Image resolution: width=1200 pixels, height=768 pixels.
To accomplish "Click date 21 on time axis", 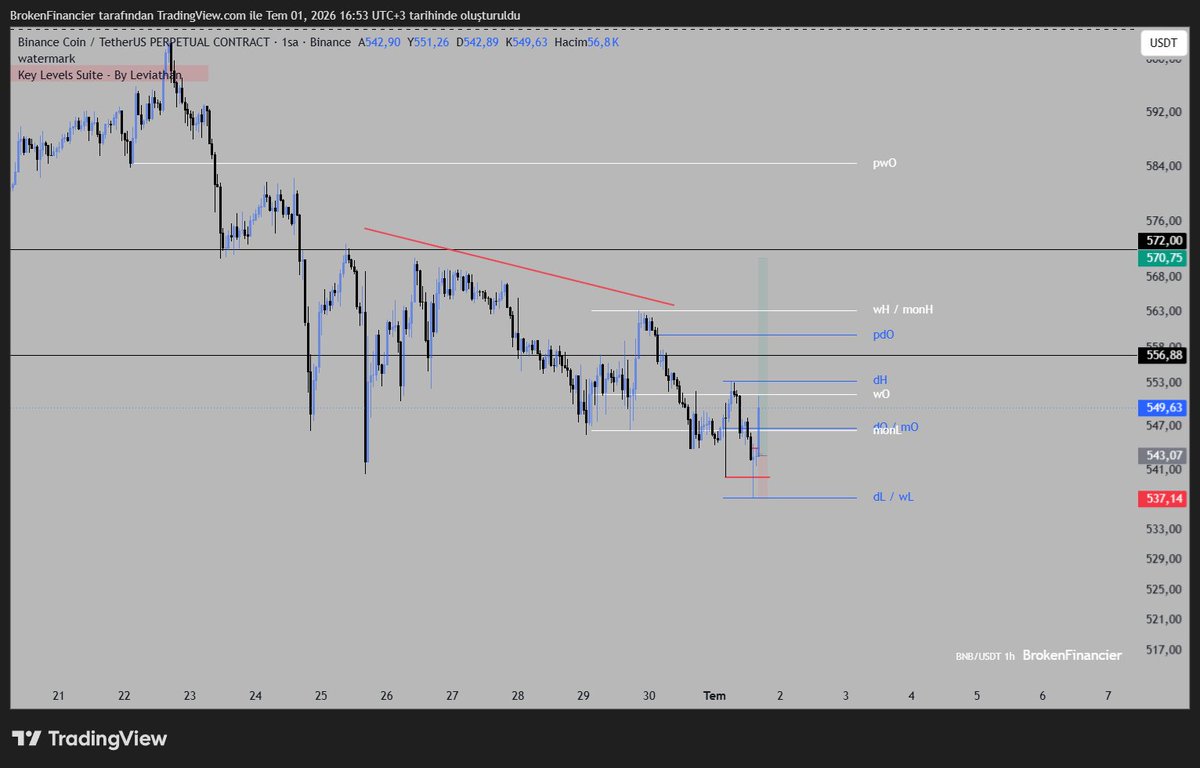I will pos(59,695).
